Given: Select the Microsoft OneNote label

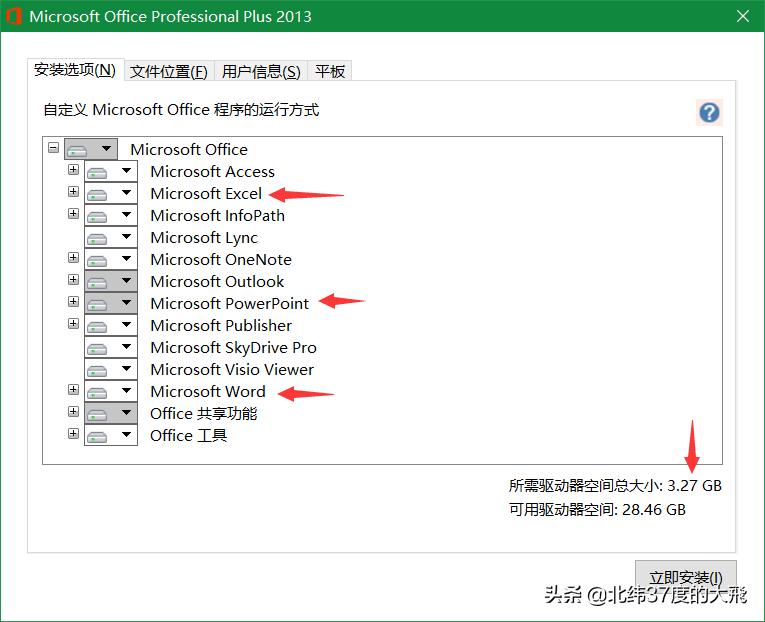Looking at the screenshot, I should point(221,259).
